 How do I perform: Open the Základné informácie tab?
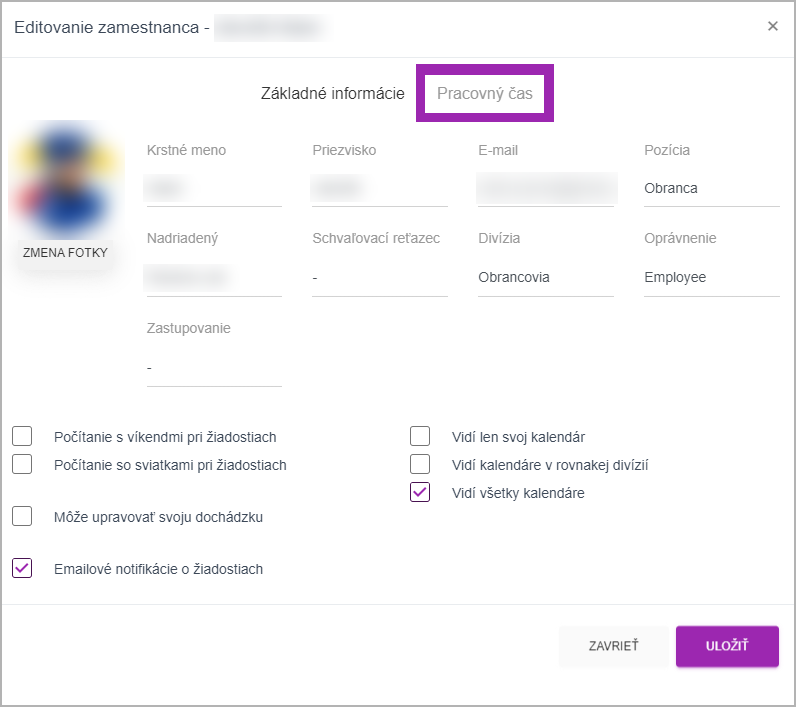coord(333,93)
